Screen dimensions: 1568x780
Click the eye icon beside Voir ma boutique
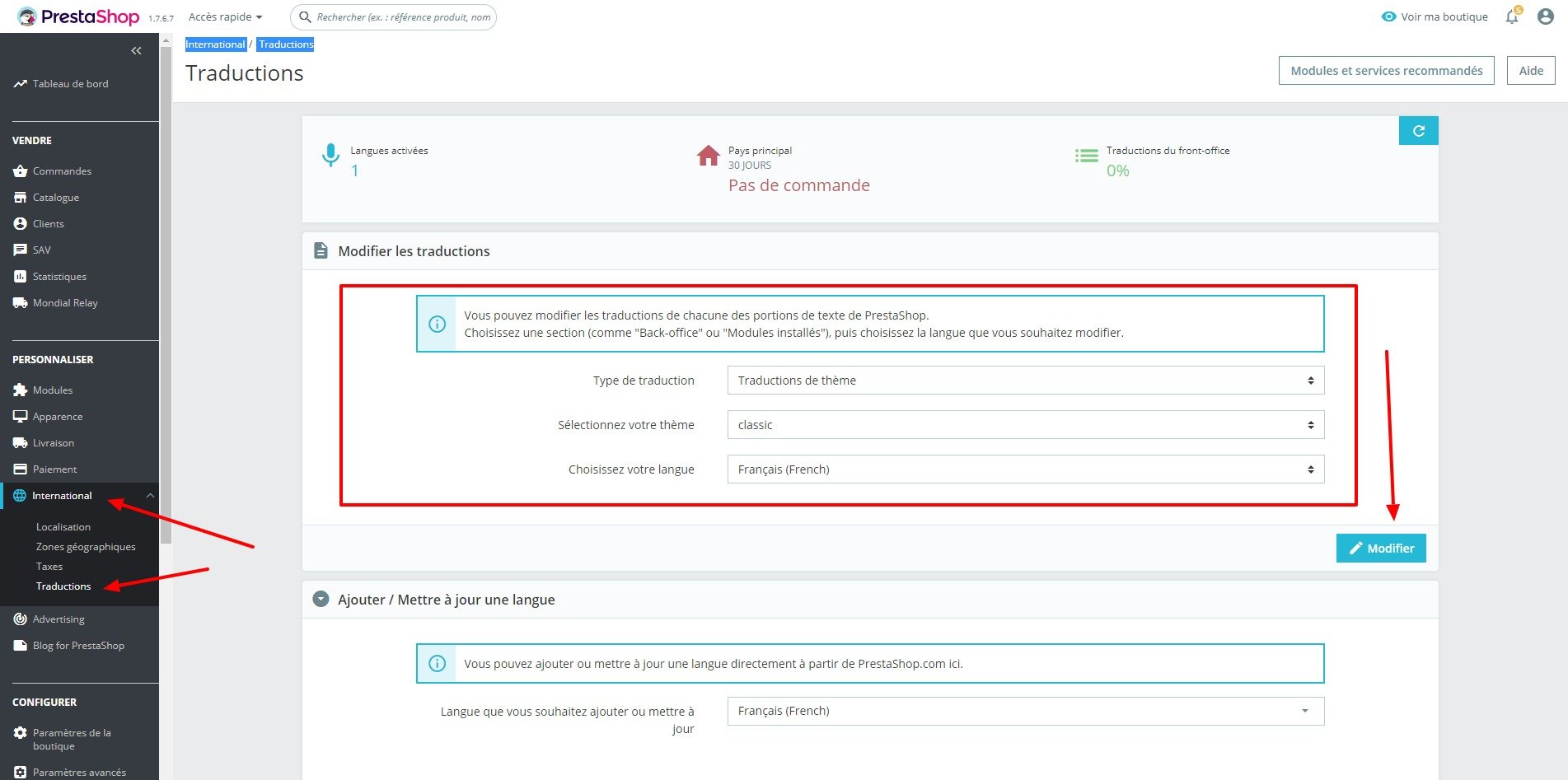(1389, 16)
